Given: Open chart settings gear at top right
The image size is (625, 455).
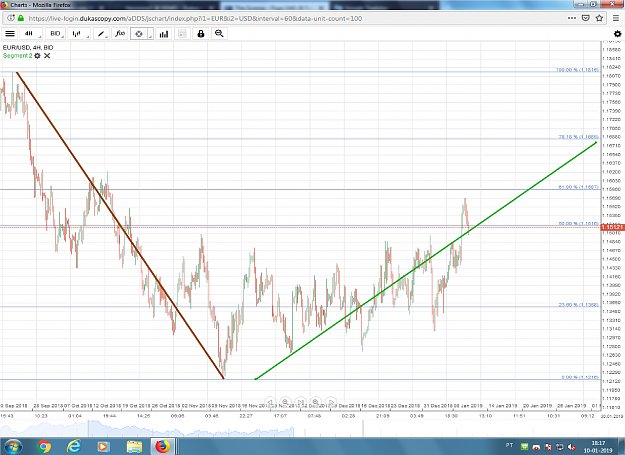Looking at the screenshot, I should coord(617,34).
